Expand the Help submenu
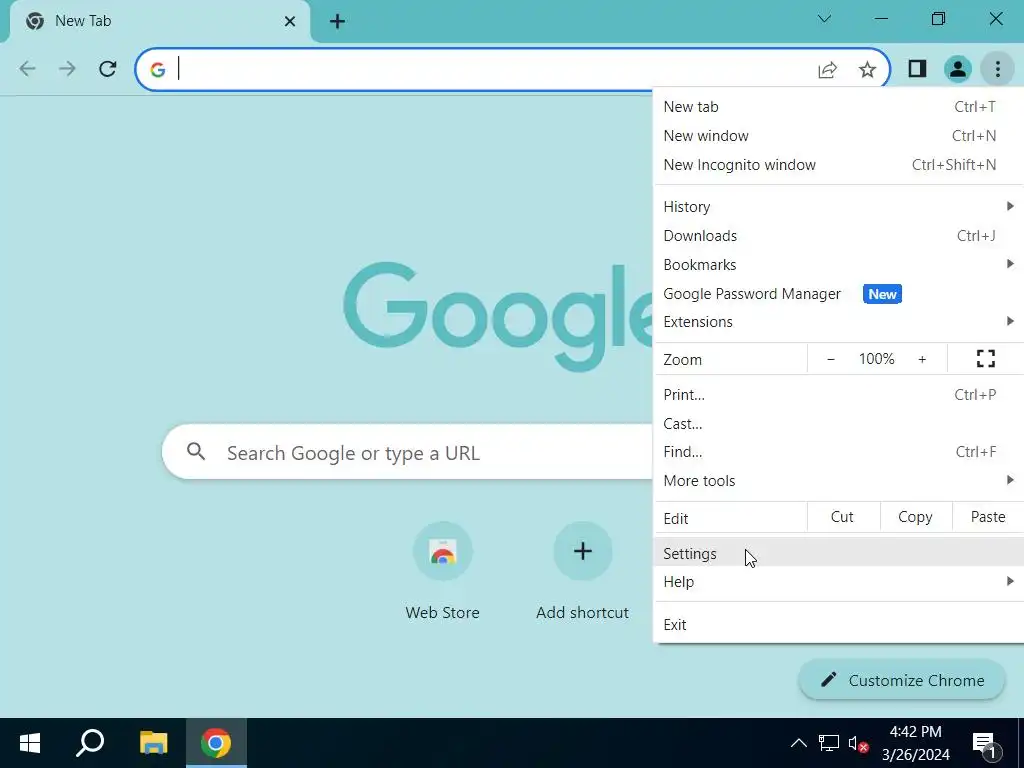This screenshot has height=768, width=1024. point(839,582)
